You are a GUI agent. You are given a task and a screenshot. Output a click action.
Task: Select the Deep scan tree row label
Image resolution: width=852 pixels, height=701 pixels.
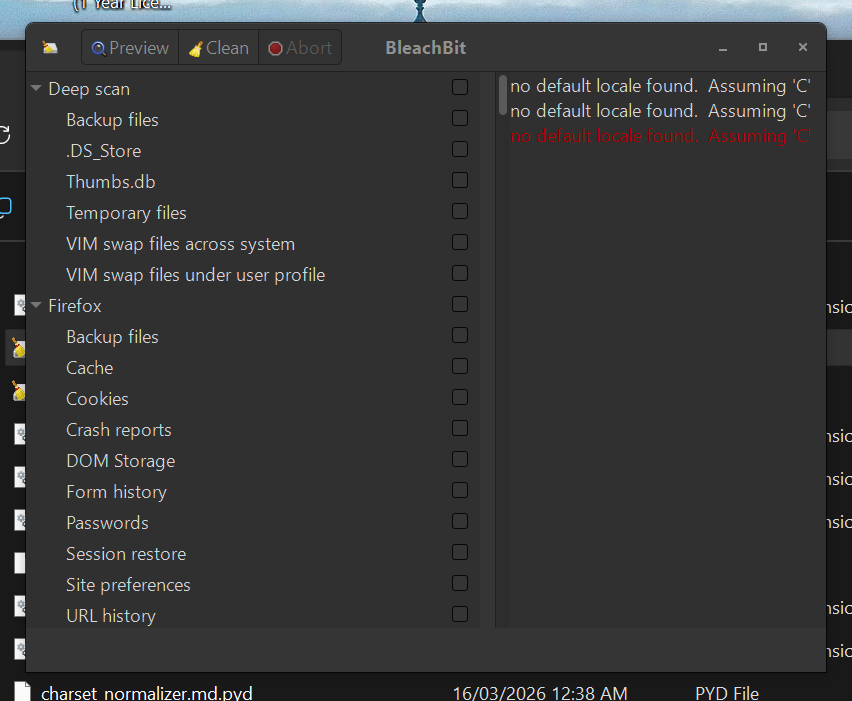click(x=89, y=89)
